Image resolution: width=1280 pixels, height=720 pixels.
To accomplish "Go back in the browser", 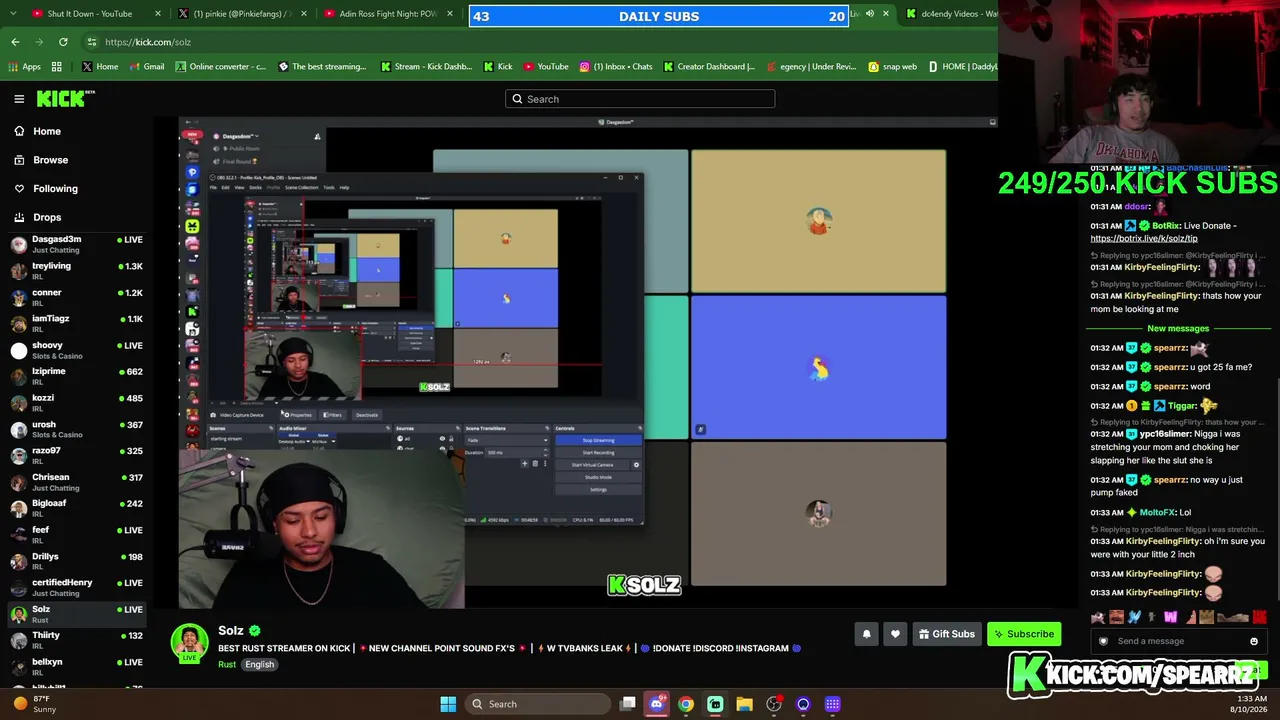I will tap(15, 42).
